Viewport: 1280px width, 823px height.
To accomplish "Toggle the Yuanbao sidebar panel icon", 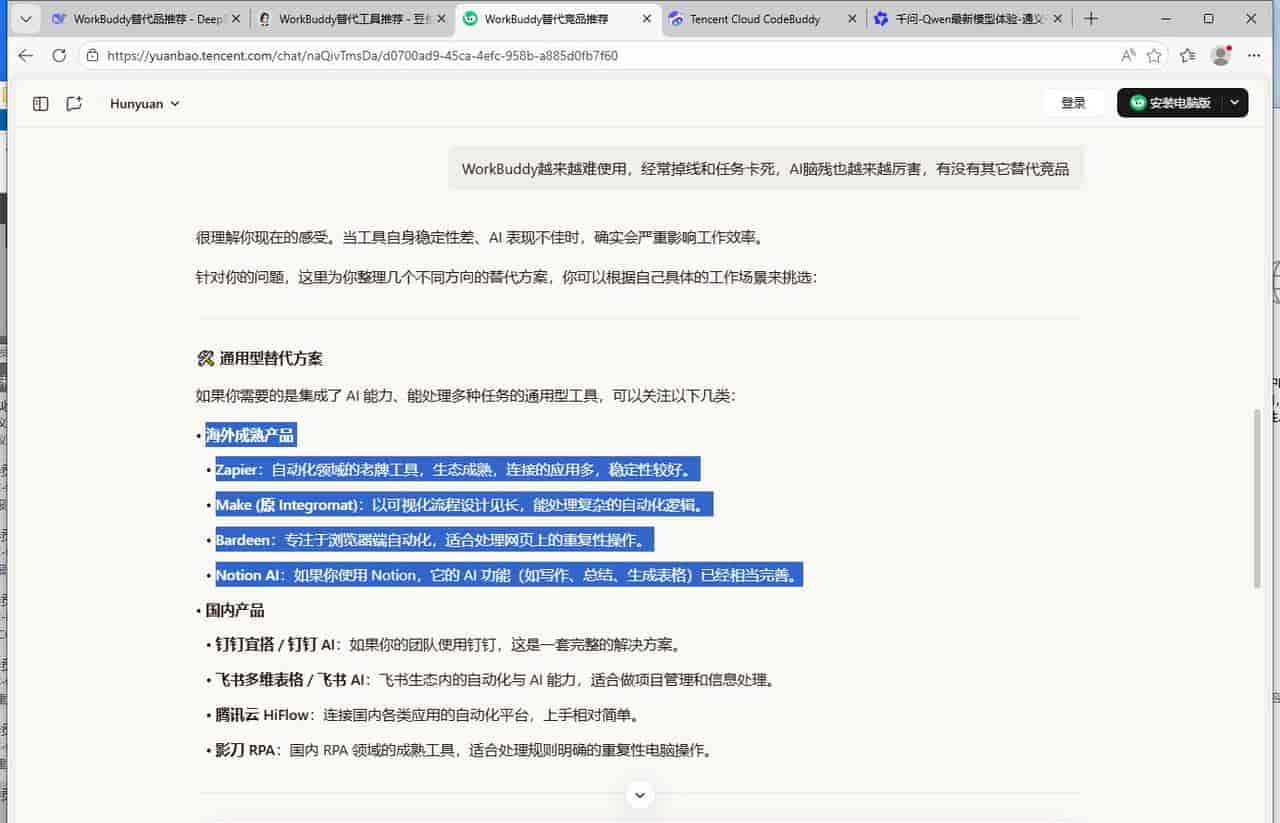I will (x=41, y=103).
